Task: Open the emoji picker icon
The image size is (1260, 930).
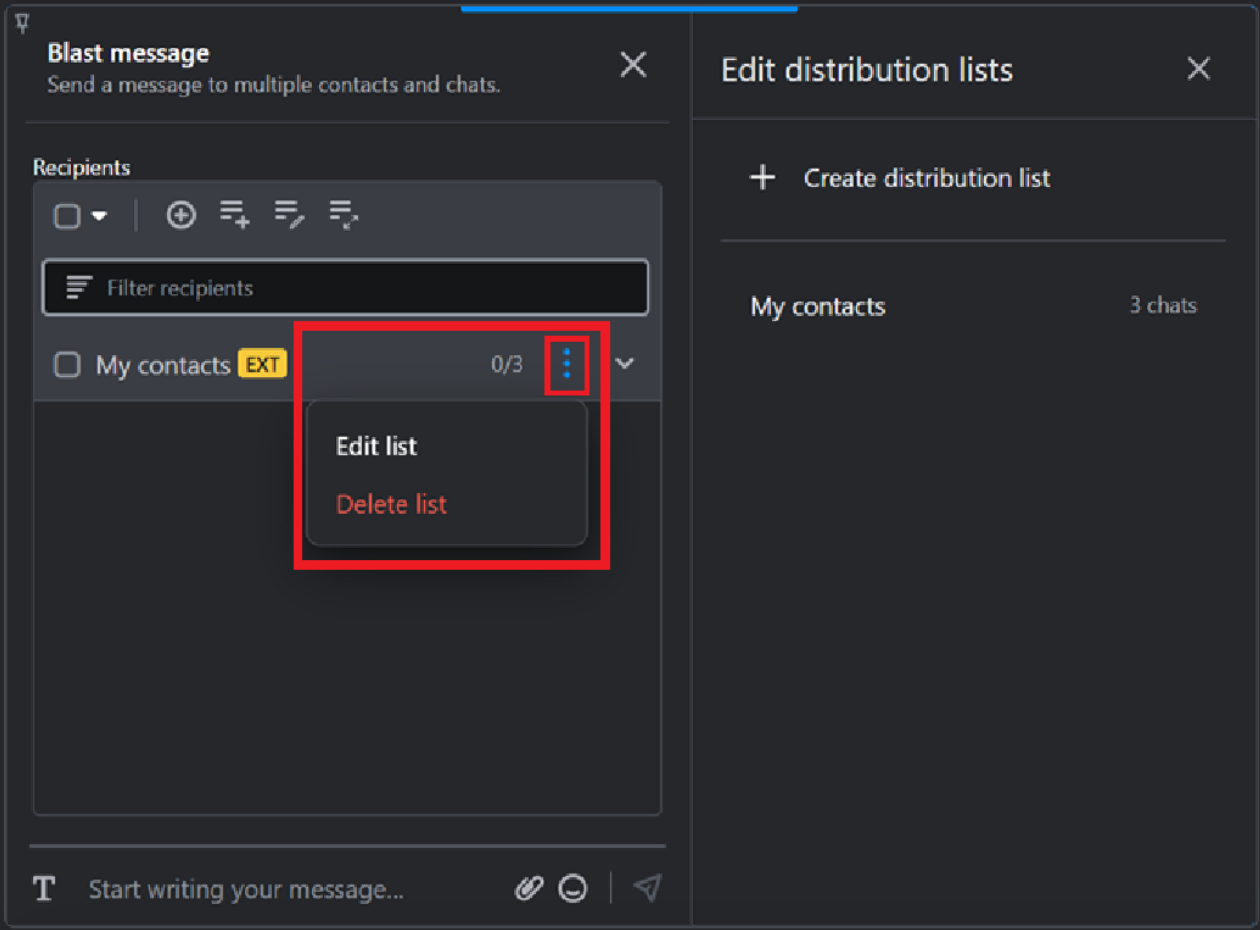Action: tap(573, 888)
